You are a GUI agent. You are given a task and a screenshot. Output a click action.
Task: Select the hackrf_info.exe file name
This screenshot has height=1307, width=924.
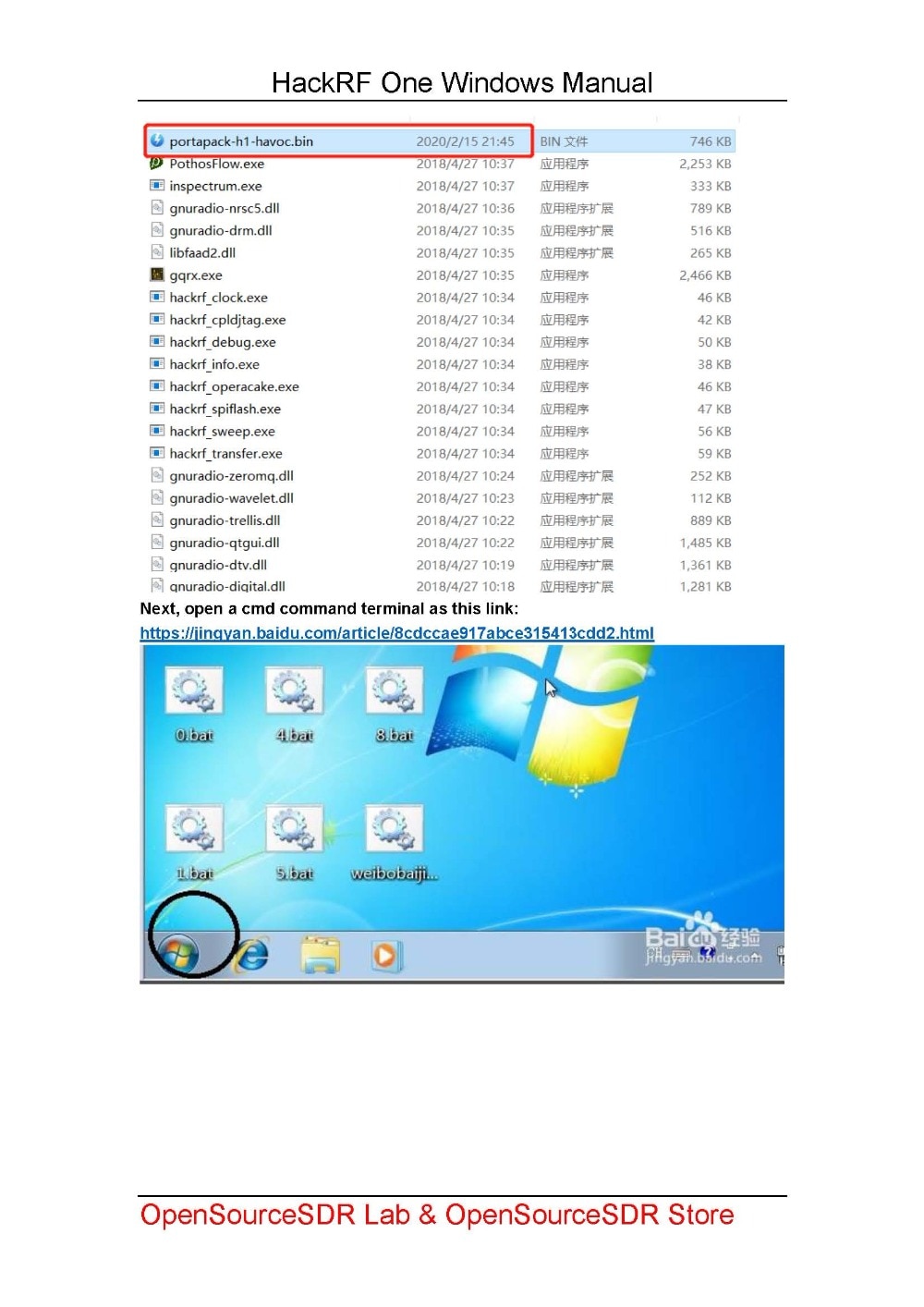point(214,364)
